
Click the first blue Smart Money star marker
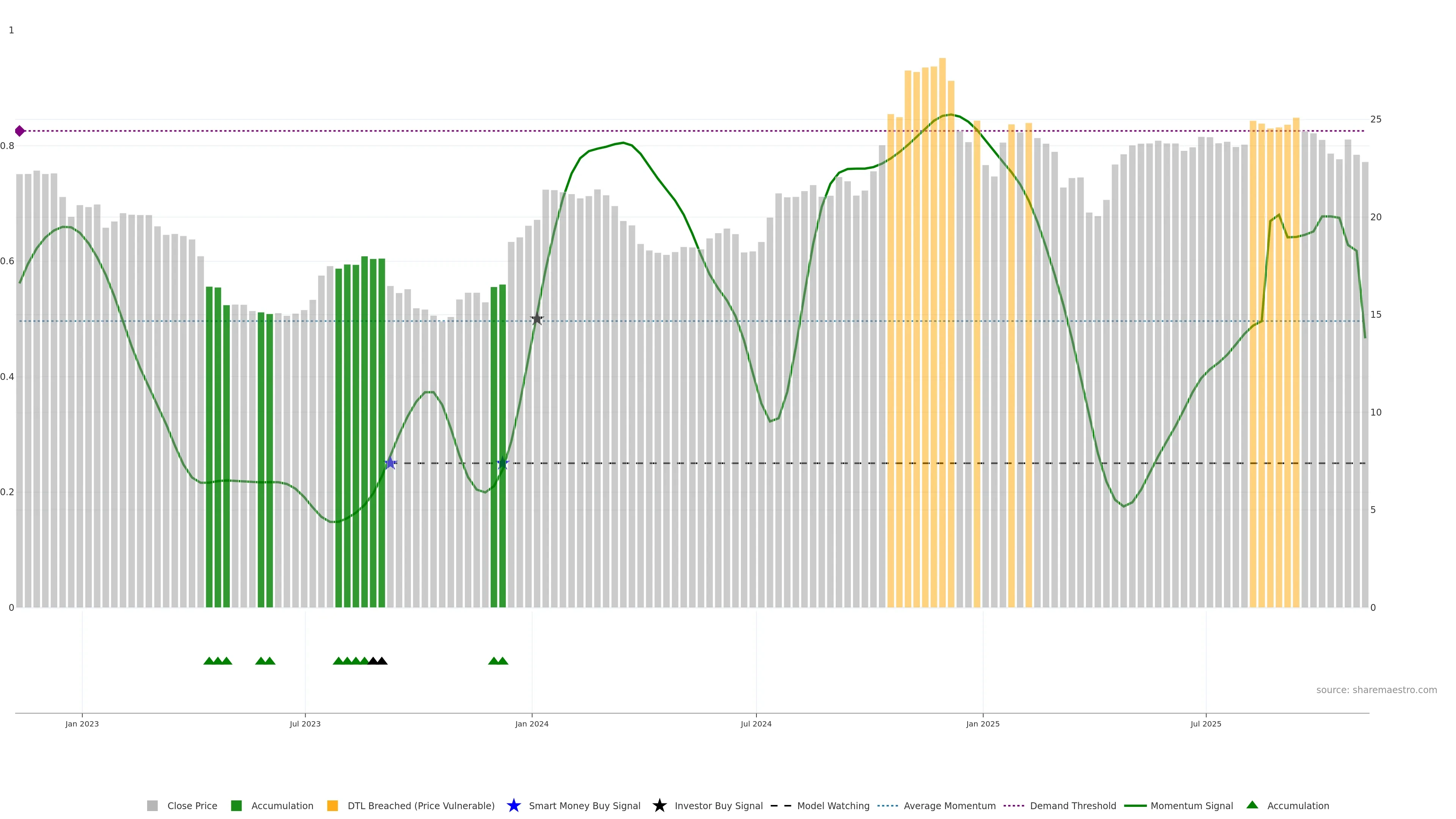point(390,463)
